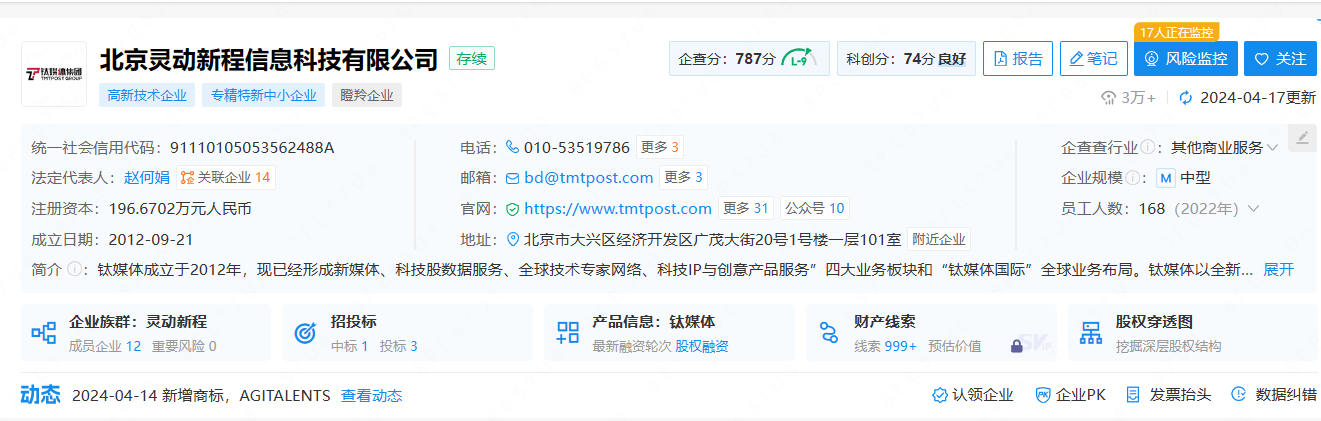The height and width of the screenshot is (421, 1321).
Task: Open 公众号 10 official accounts
Action: coord(815,208)
